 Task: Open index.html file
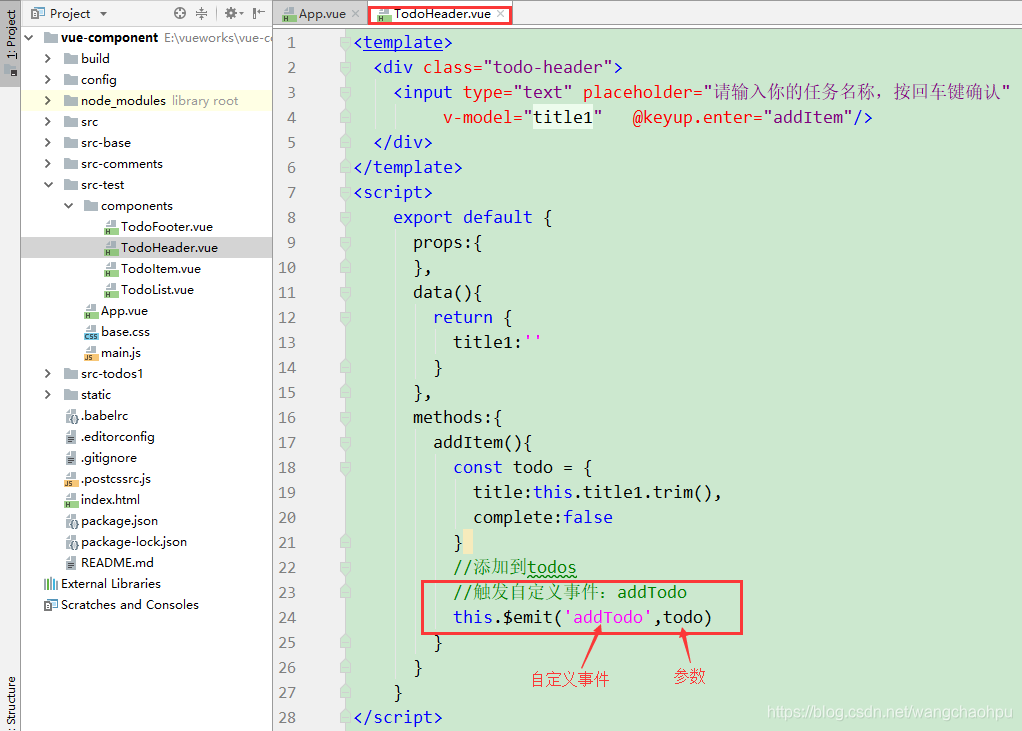[x=110, y=500]
